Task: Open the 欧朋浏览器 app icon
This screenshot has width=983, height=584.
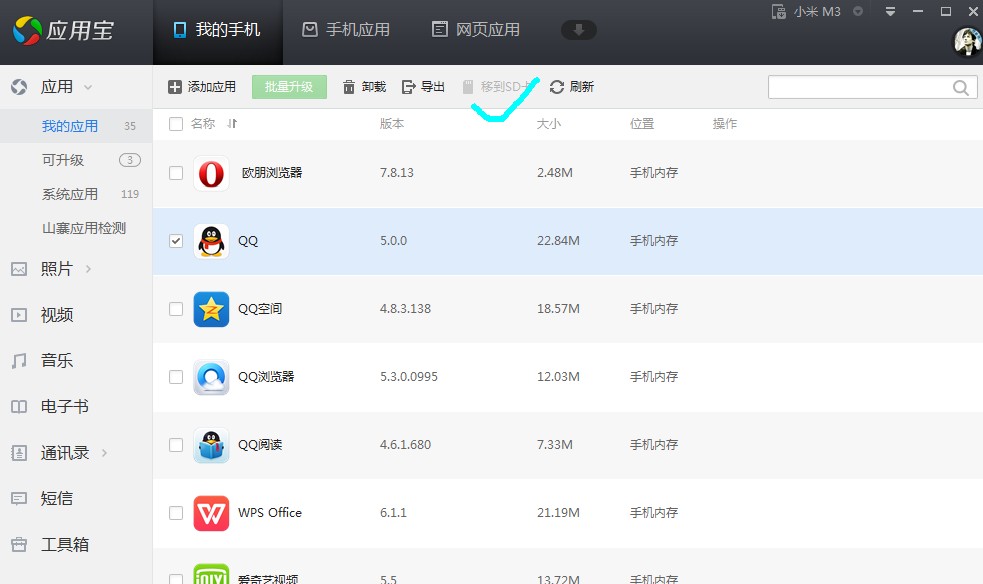Action: pyautogui.click(x=211, y=173)
